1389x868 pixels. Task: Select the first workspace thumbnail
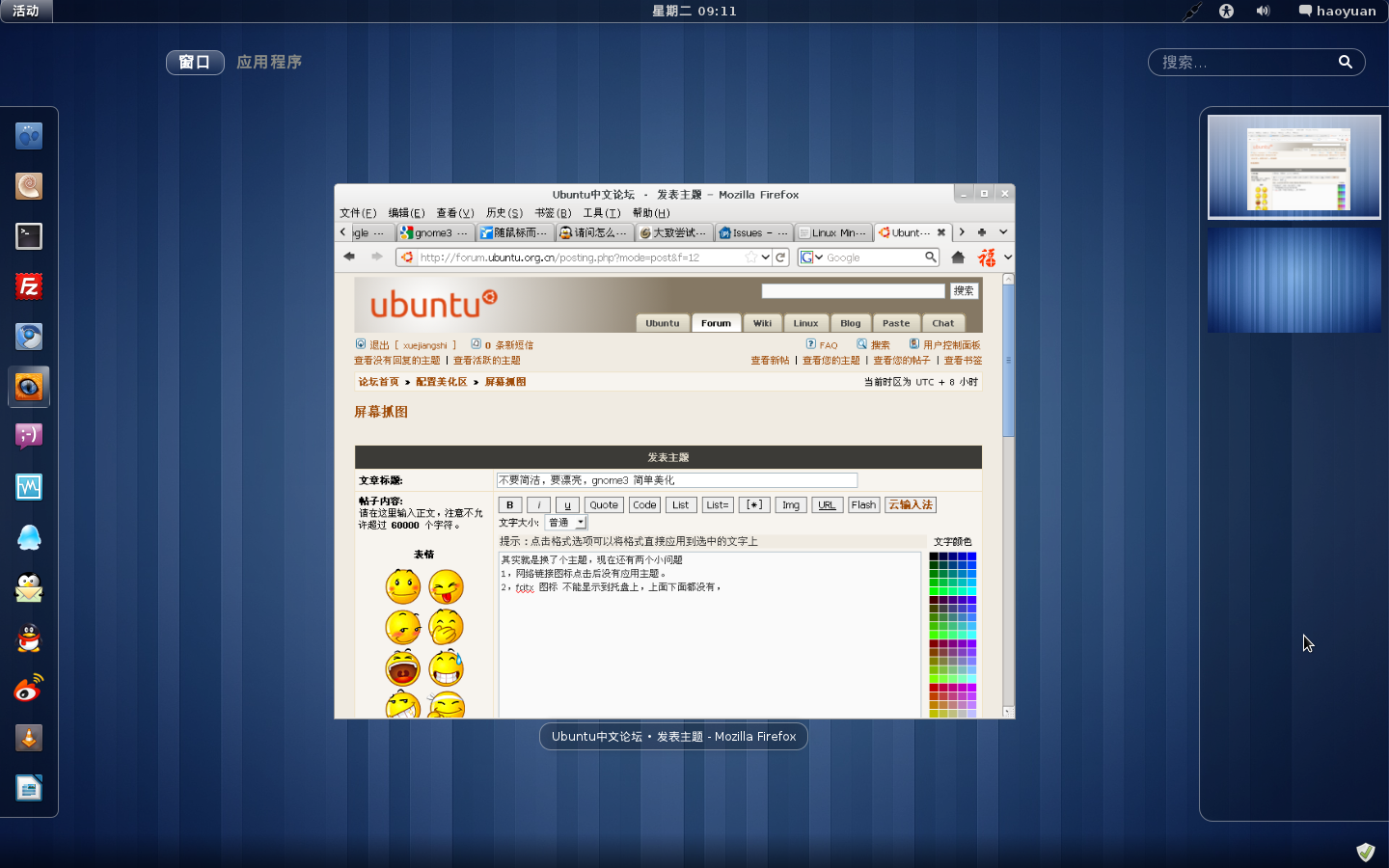(1294, 167)
